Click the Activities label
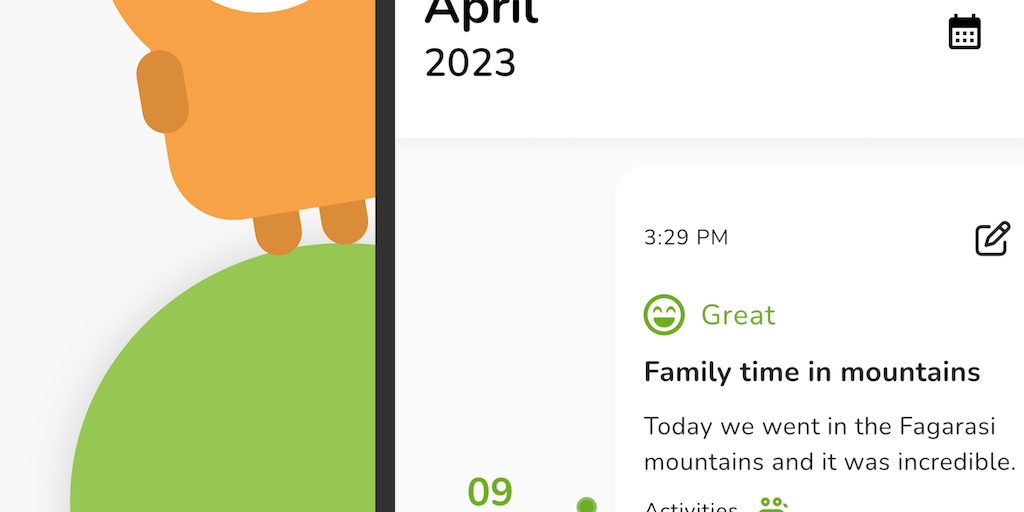Viewport: 1024px width, 512px height. tap(690, 506)
